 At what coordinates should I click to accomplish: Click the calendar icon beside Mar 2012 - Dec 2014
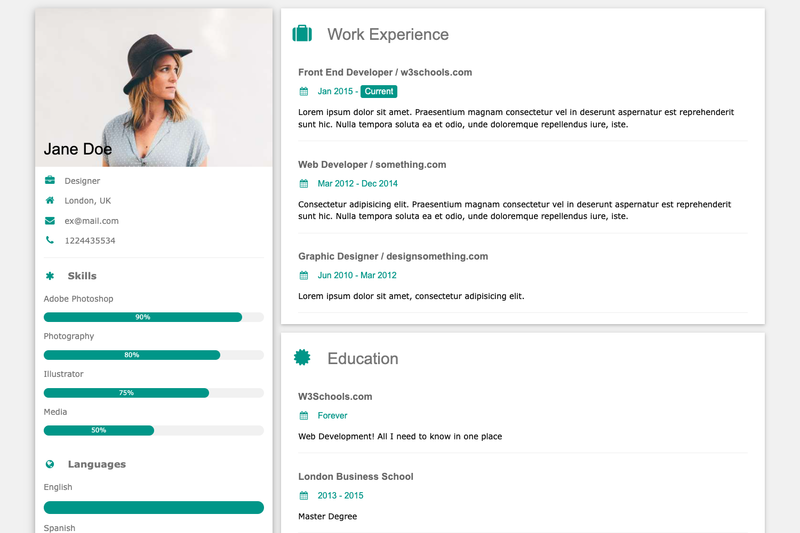coord(304,184)
